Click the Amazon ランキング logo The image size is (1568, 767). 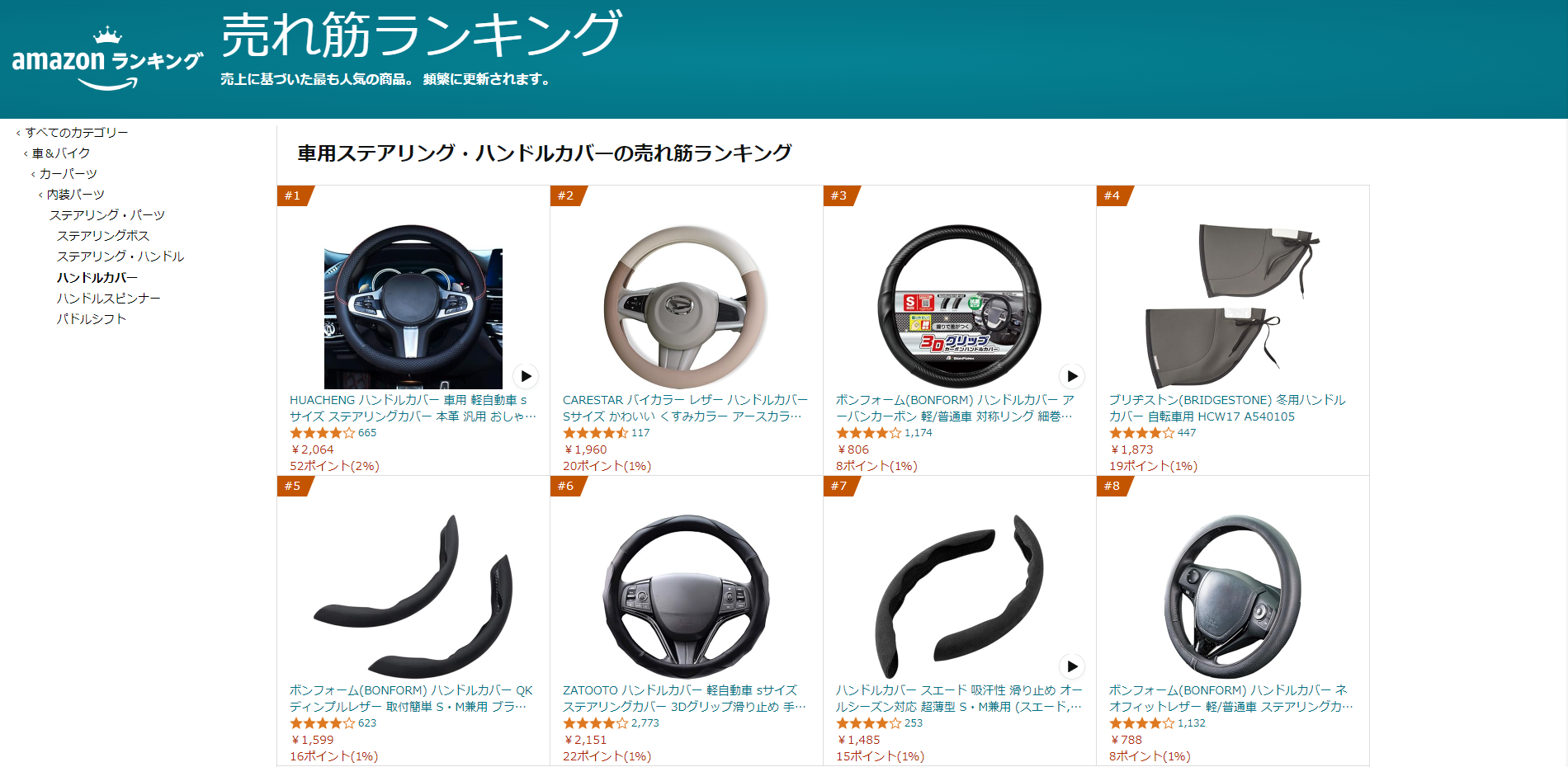[x=107, y=59]
